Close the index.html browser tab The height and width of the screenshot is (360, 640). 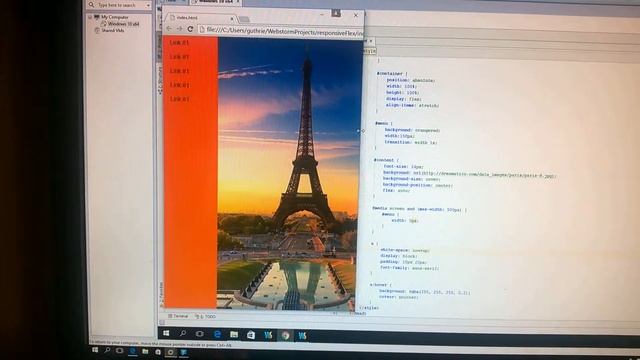[x=232, y=18]
